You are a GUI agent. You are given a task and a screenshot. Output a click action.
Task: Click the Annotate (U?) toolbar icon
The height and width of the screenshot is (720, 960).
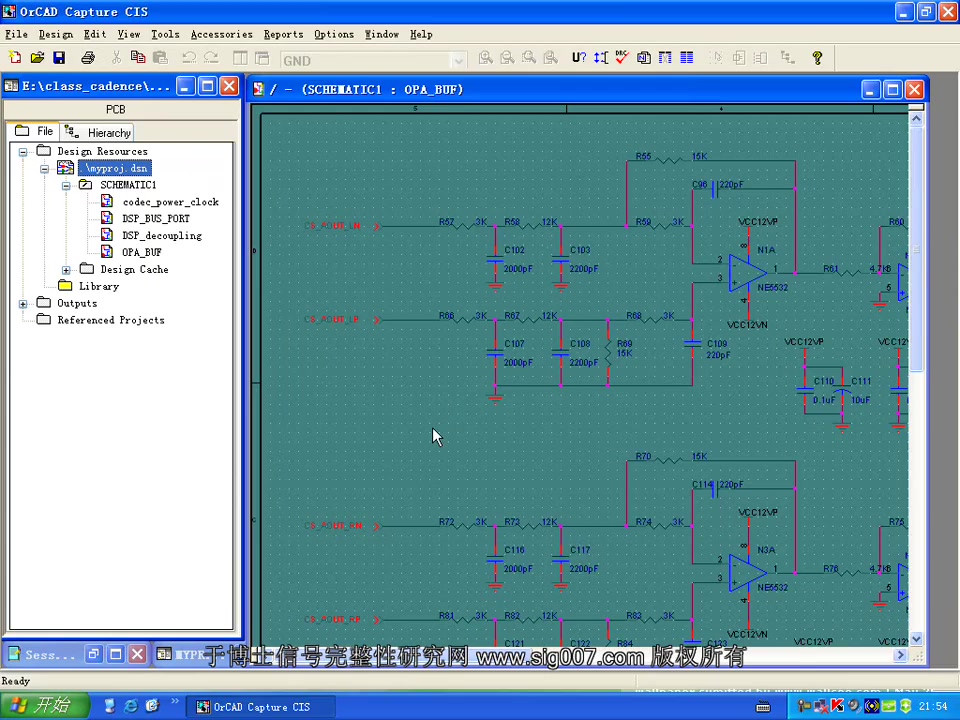[x=579, y=58]
